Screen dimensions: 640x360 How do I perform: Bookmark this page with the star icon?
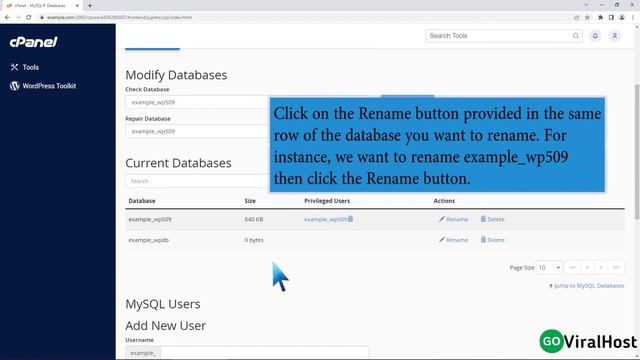(x=587, y=18)
